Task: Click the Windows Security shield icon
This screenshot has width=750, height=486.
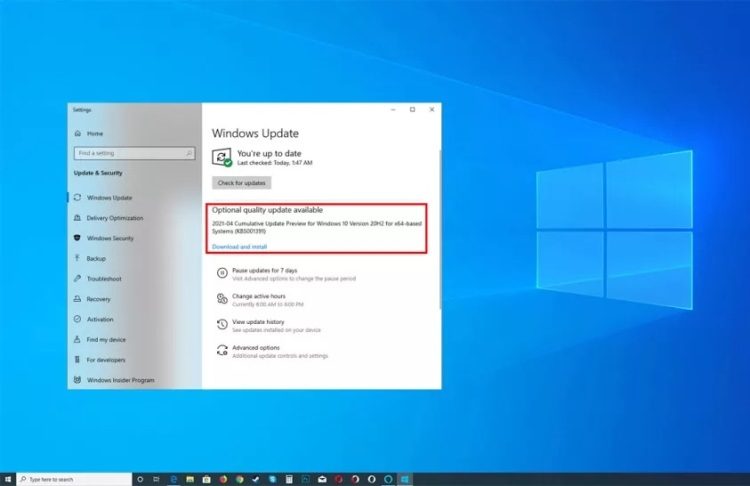Action: click(x=77, y=238)
